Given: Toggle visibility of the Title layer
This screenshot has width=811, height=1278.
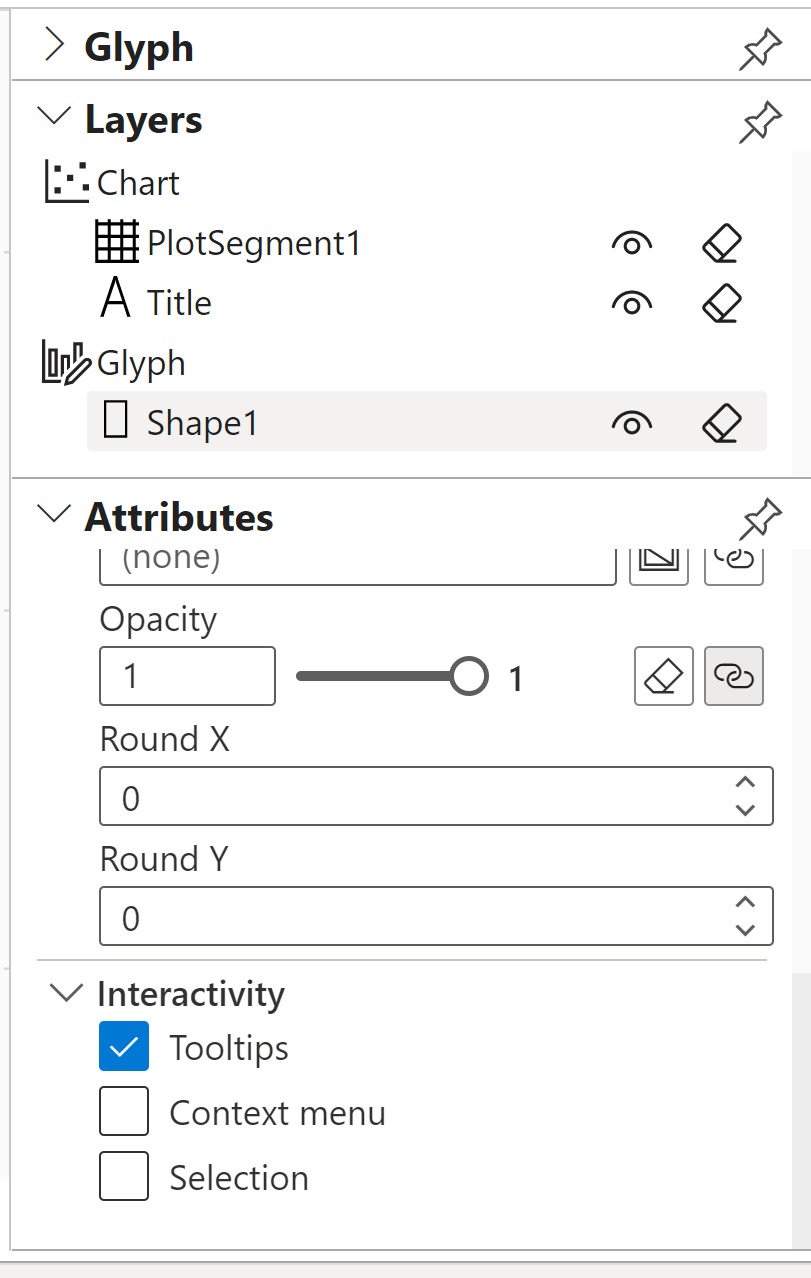Looking at the screenshot, I should 631,302.
